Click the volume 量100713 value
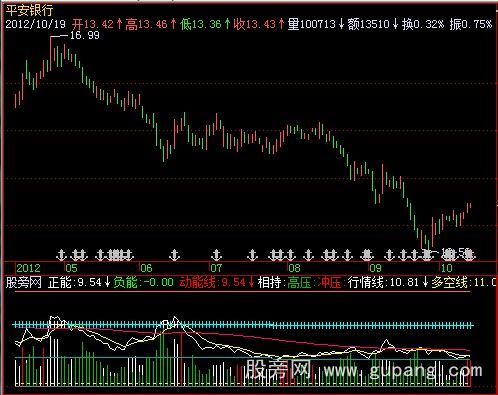 pos(311,24)
